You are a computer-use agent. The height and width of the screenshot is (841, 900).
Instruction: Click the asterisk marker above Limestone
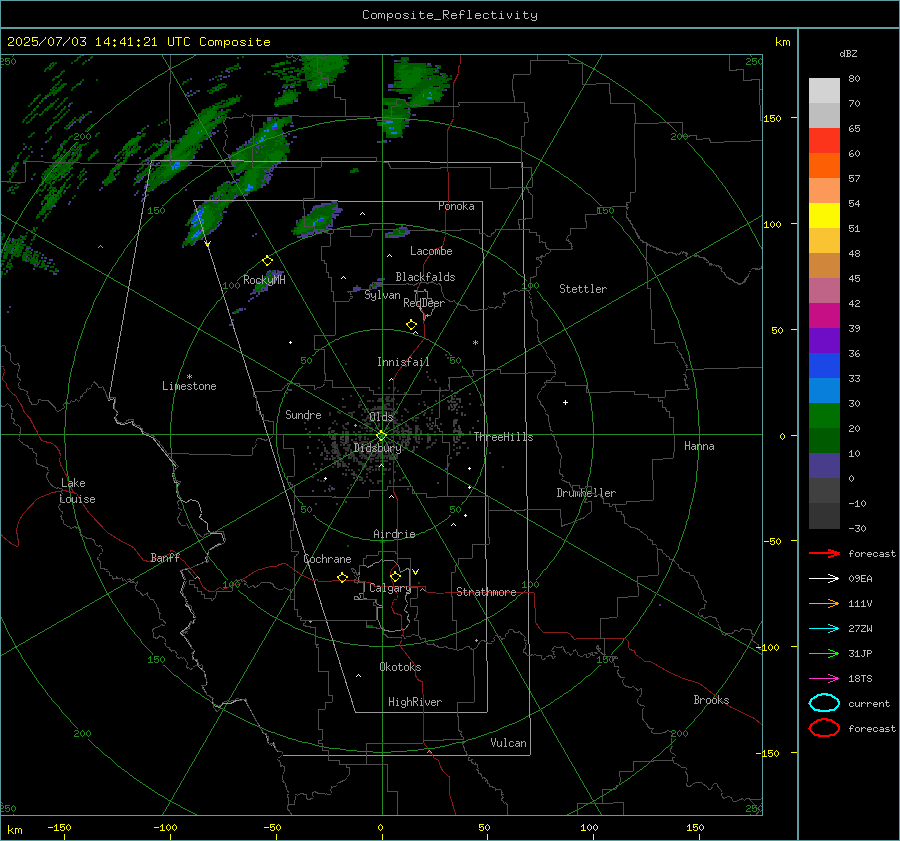(189, 377)
